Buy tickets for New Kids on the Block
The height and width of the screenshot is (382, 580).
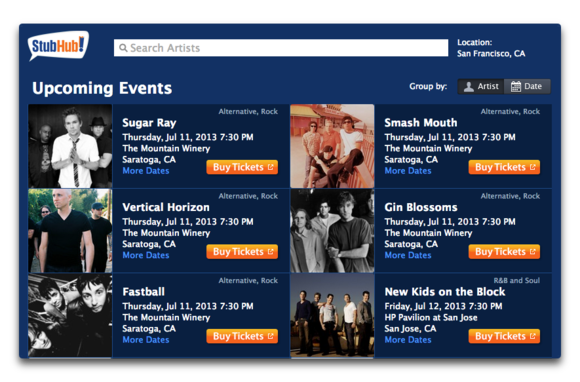click(504, 336)
